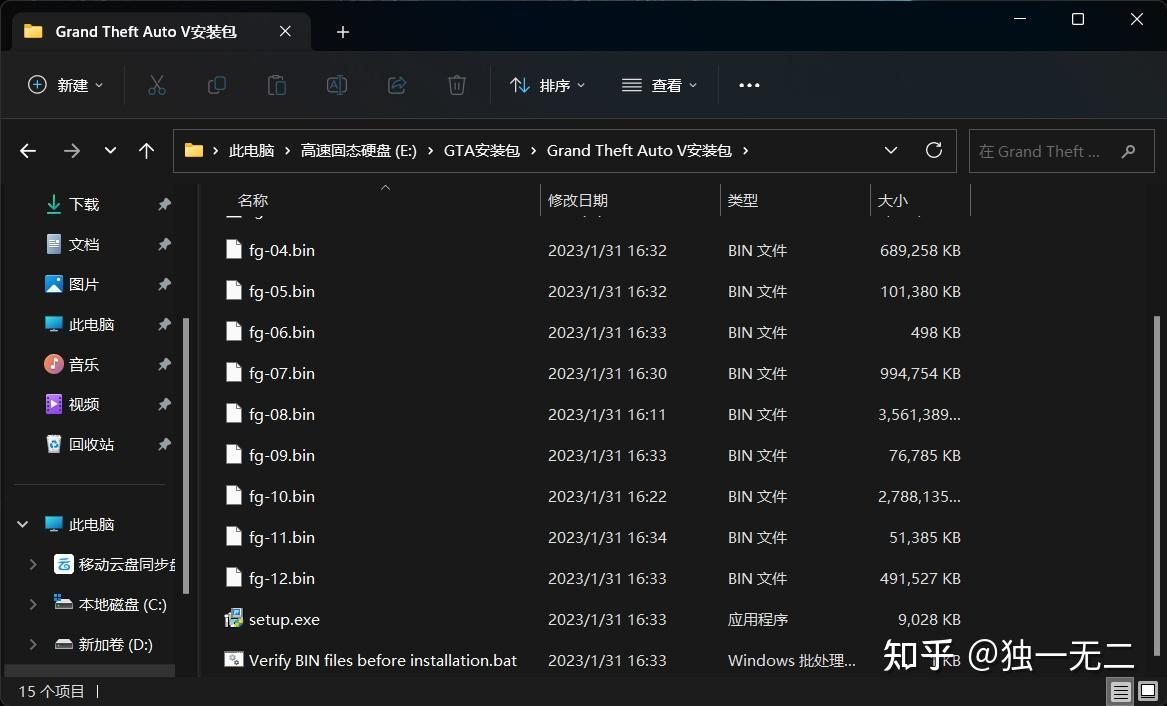Click the pin icon next to 文档
Viewport: 1167px width, 706px height.
pyautogui.click(x=164, y=244)
